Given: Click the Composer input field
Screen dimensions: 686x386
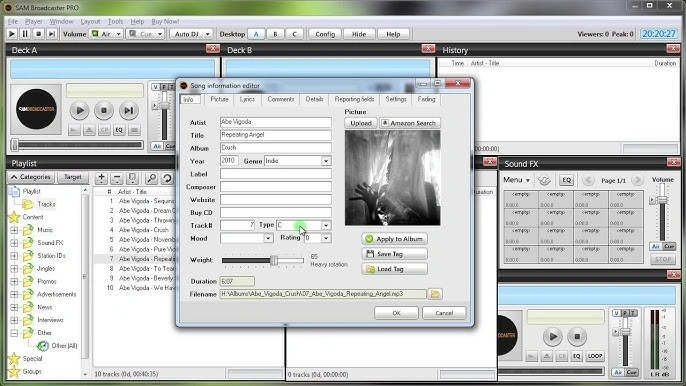Looking at the screenshot, I should (276, 187).
